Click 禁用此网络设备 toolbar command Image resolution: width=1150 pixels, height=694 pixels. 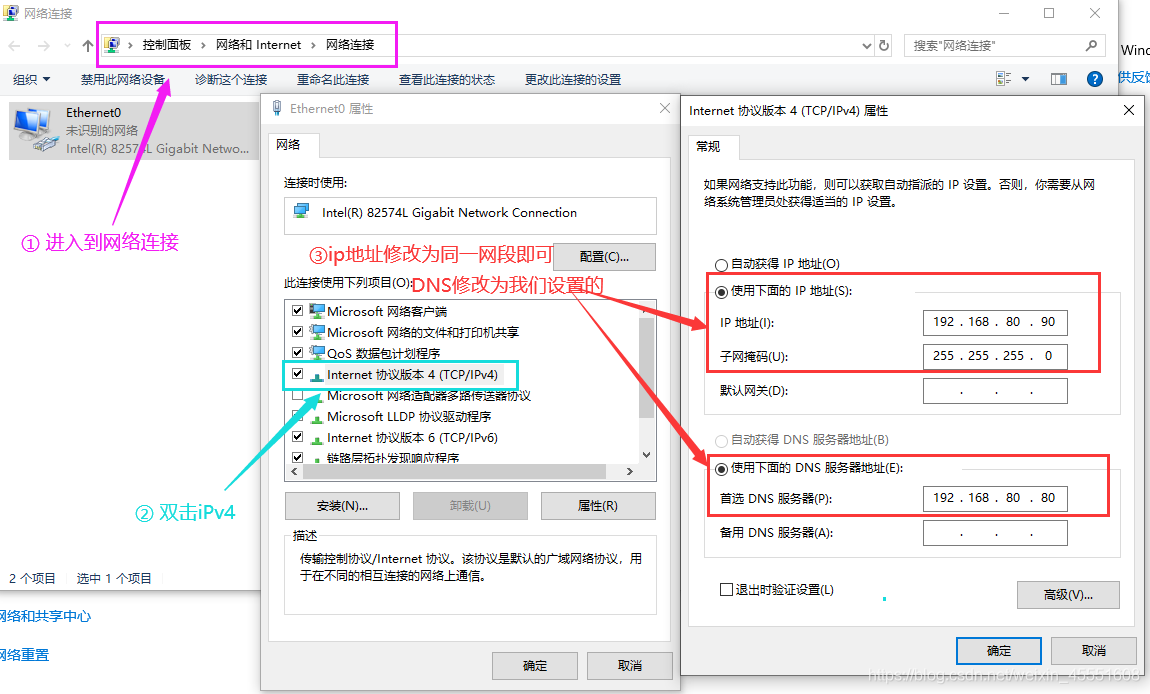click(122, 79)
